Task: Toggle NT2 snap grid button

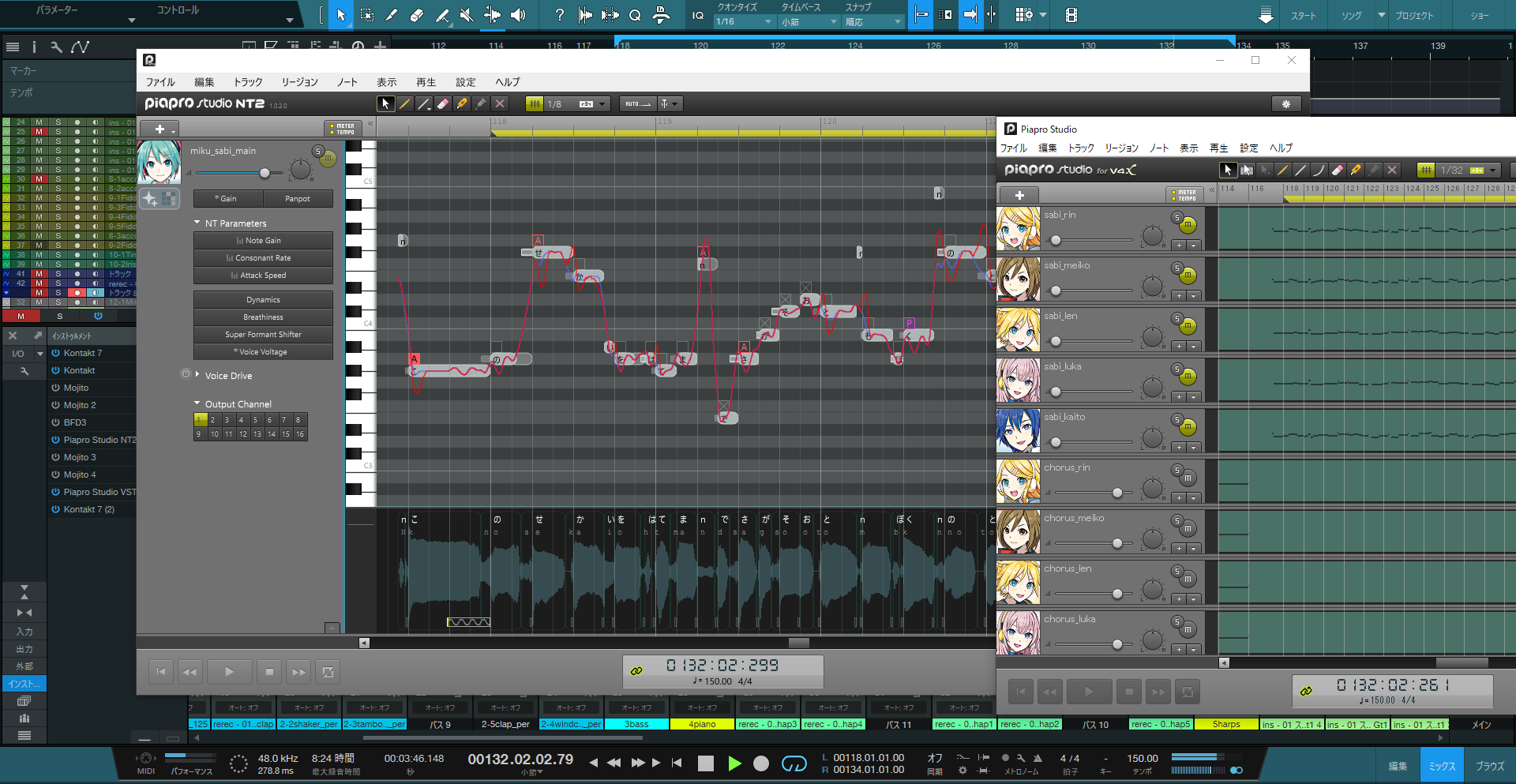Action: [x=535, y=103]
